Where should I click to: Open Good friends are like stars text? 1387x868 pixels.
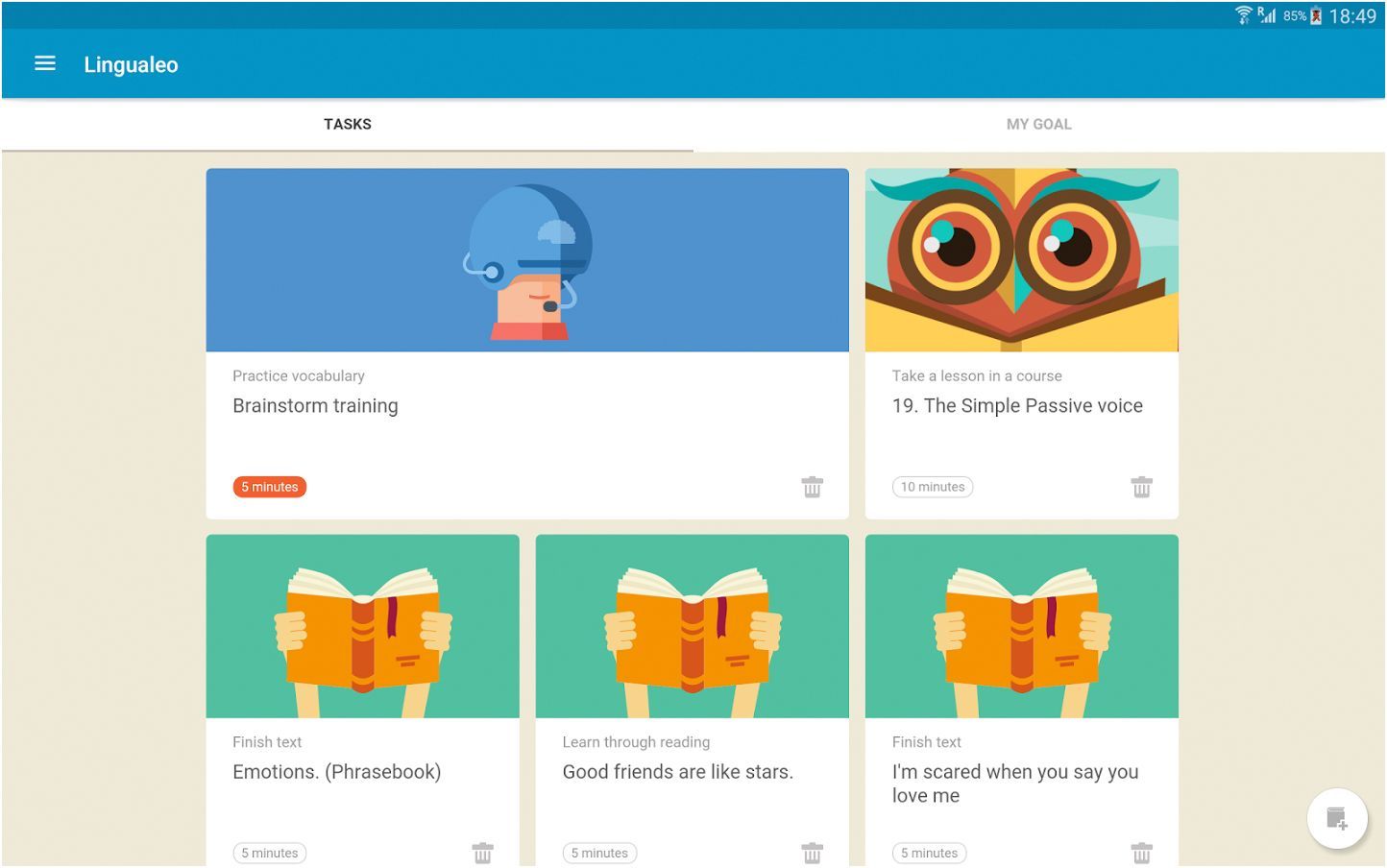point(677,772)
